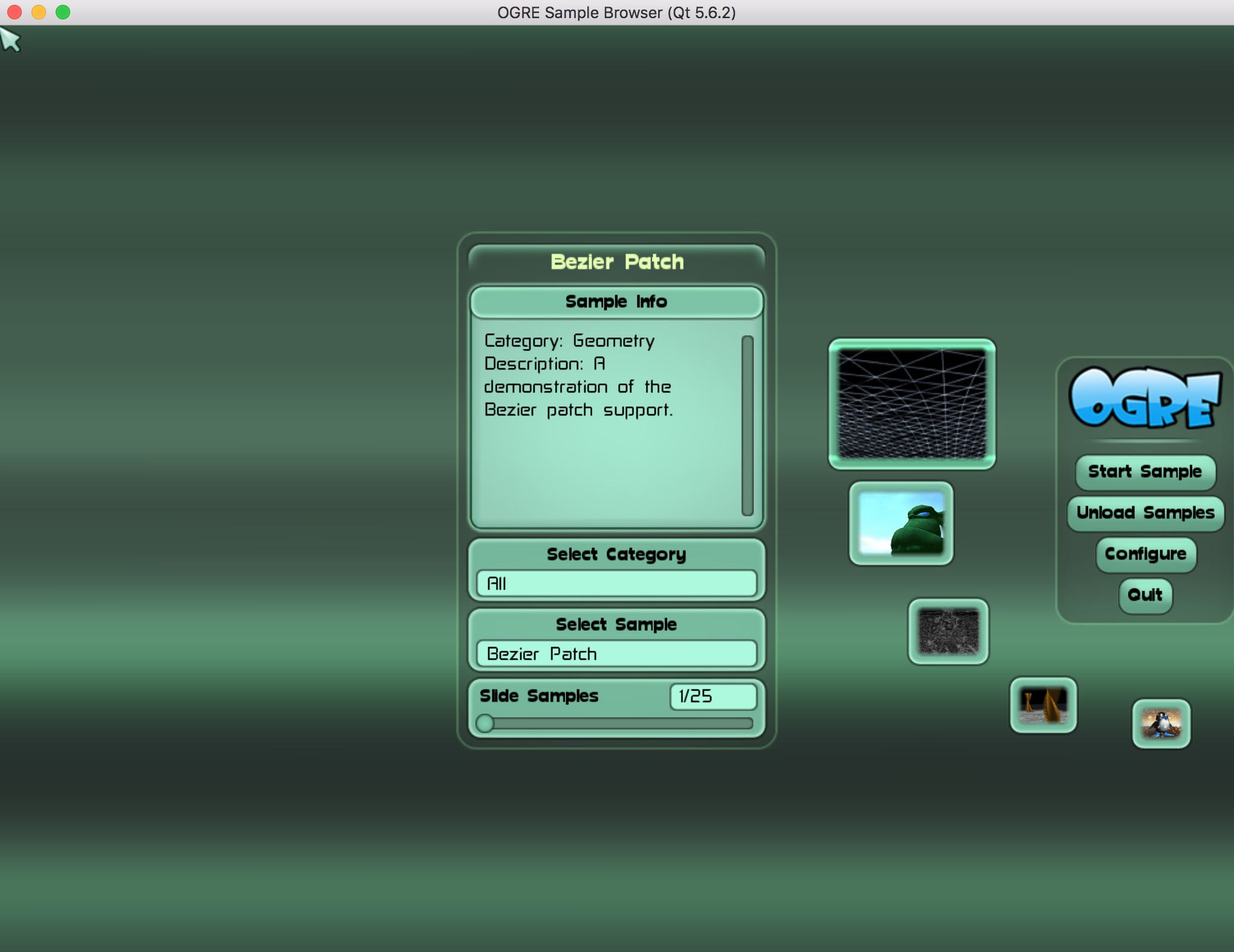The image size is (1234, 952).
Task: Select the penguin sample thumbnail
Action: (x=1161, y=723)
